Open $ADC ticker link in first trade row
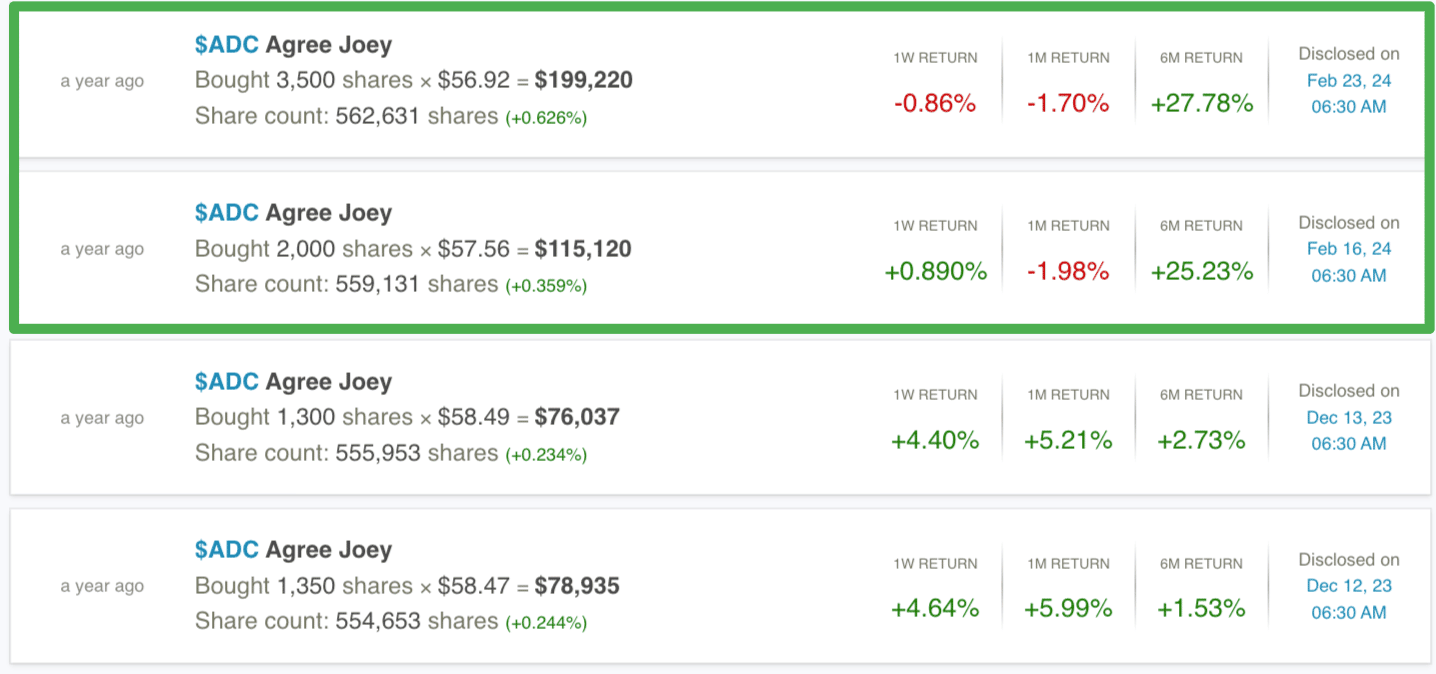 click(227, 45)
